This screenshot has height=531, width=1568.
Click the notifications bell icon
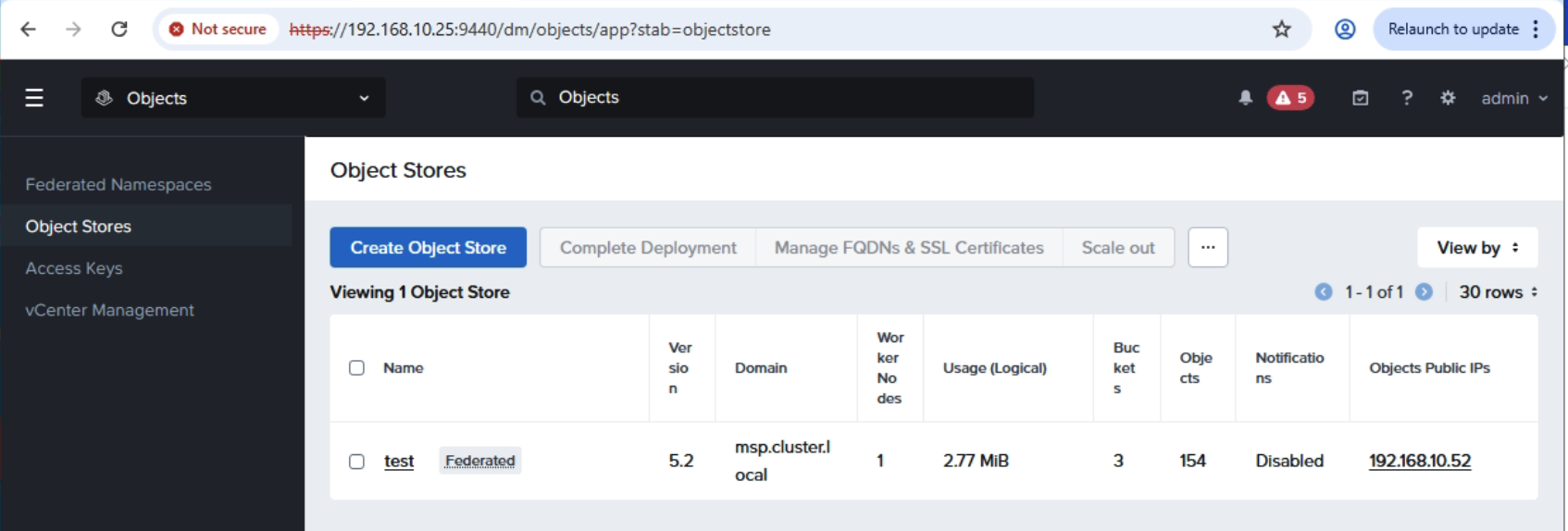(1246, 98)
